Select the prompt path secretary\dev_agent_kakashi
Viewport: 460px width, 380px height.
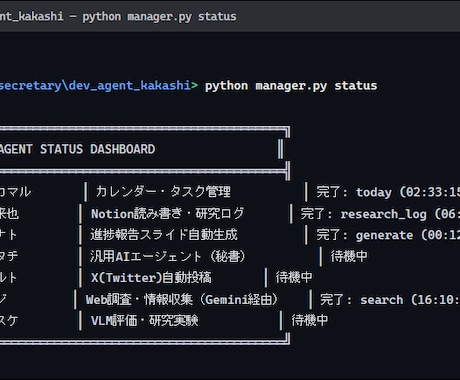[95, 86]
